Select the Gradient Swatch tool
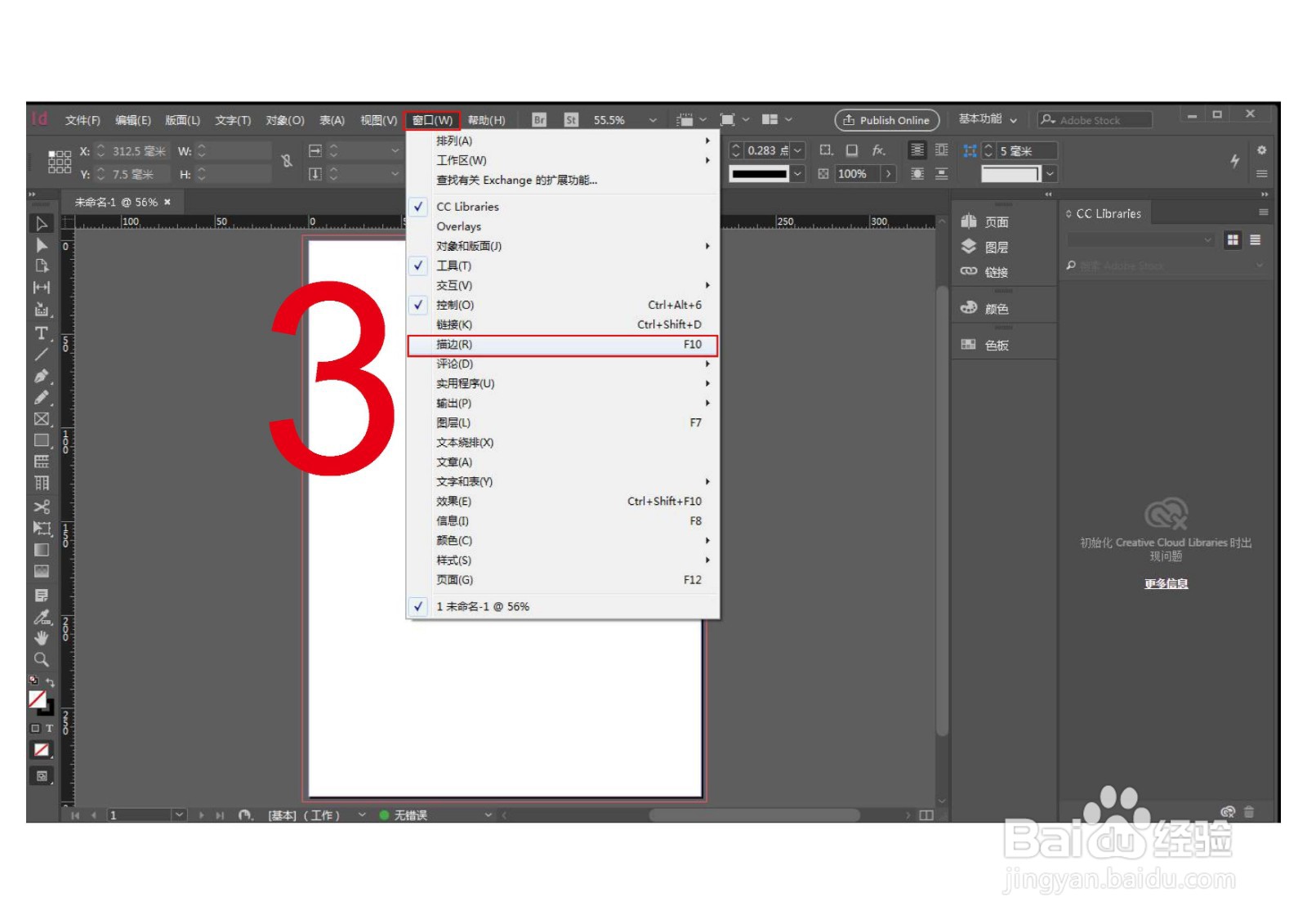Image resolution: width=1307 pixels, height=924 pixels. 42,550
